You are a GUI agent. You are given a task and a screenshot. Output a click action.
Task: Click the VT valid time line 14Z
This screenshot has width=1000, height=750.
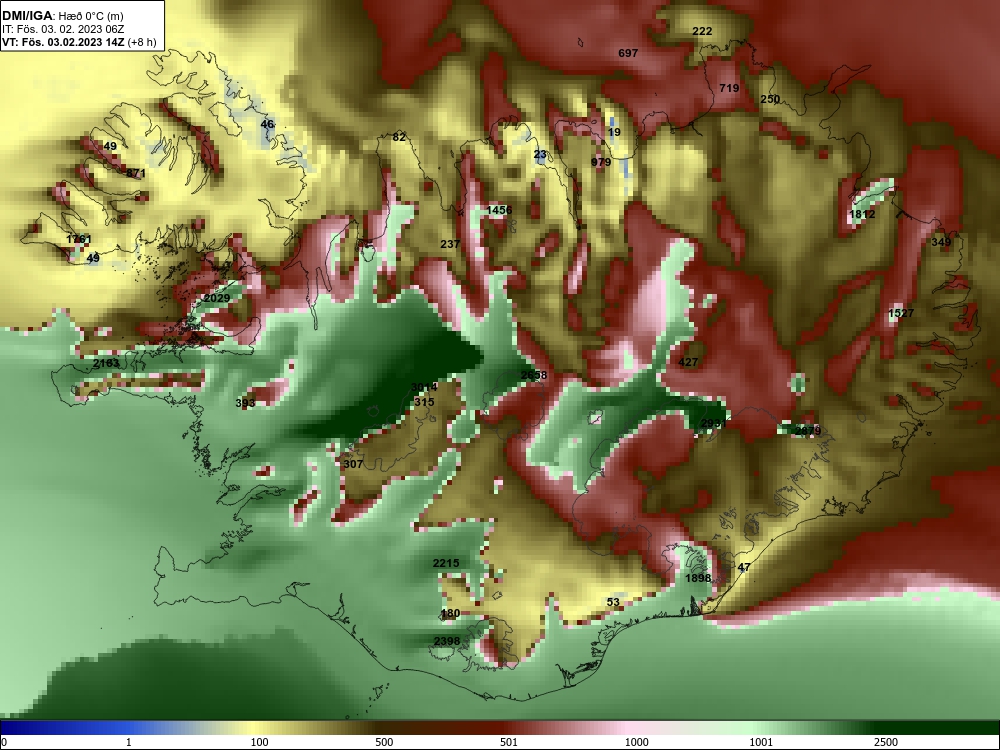79,42
